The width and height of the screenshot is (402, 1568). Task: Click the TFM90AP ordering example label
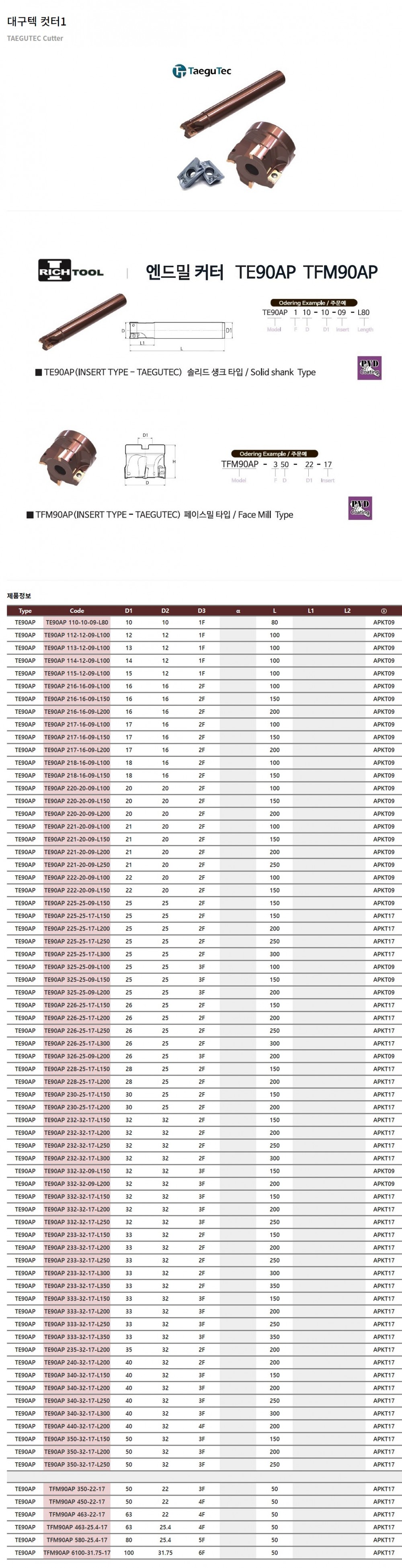[273, 454]
